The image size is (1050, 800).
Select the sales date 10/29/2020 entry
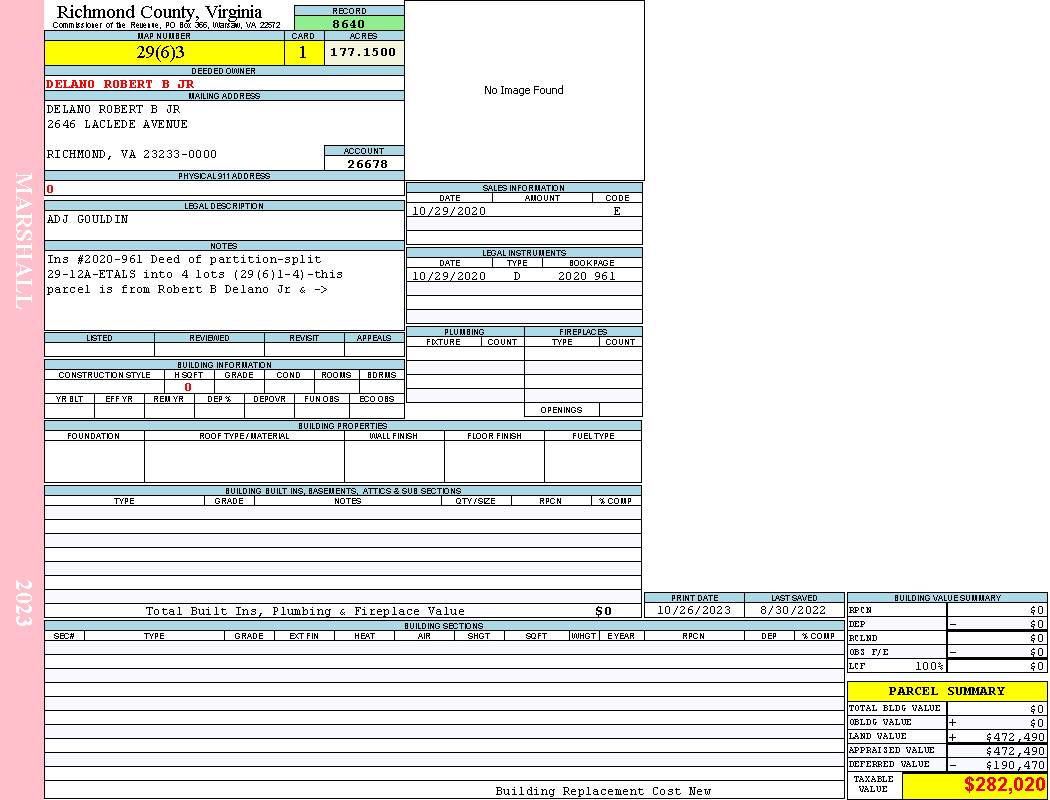(x=449, y=211)
